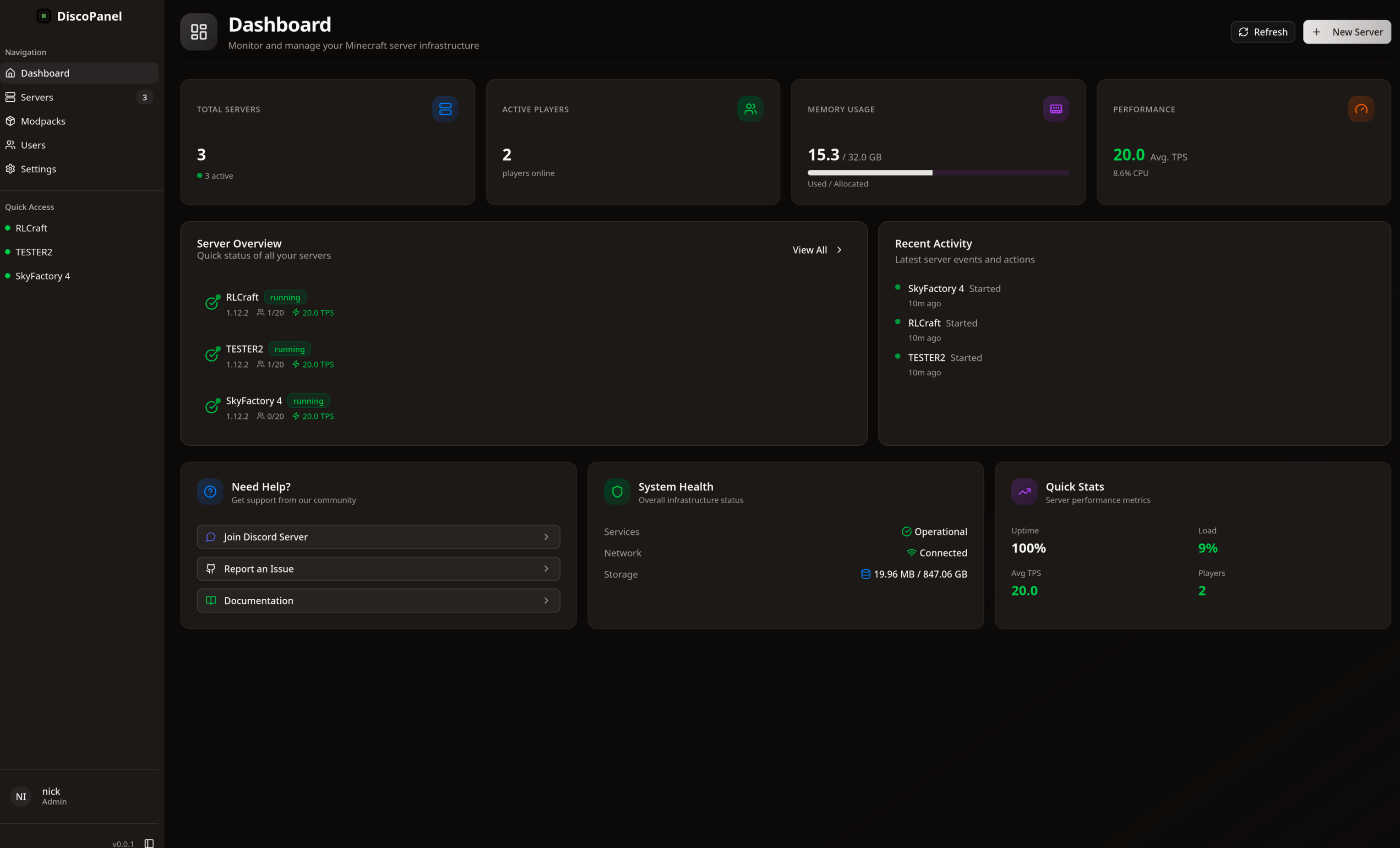
Task: Expand the Report an Issue chevron
Action: (546, 569)
